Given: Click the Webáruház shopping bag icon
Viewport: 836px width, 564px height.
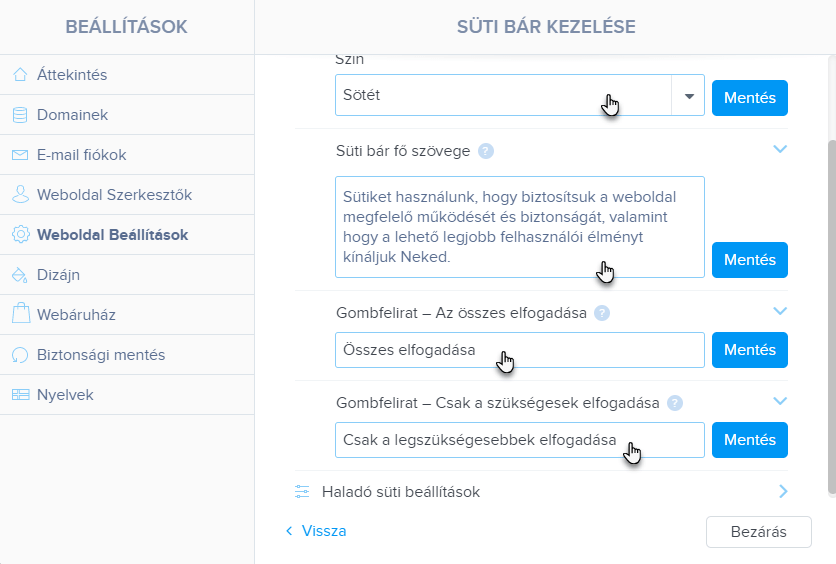Looking at the screenshot, I should point(21,313).
